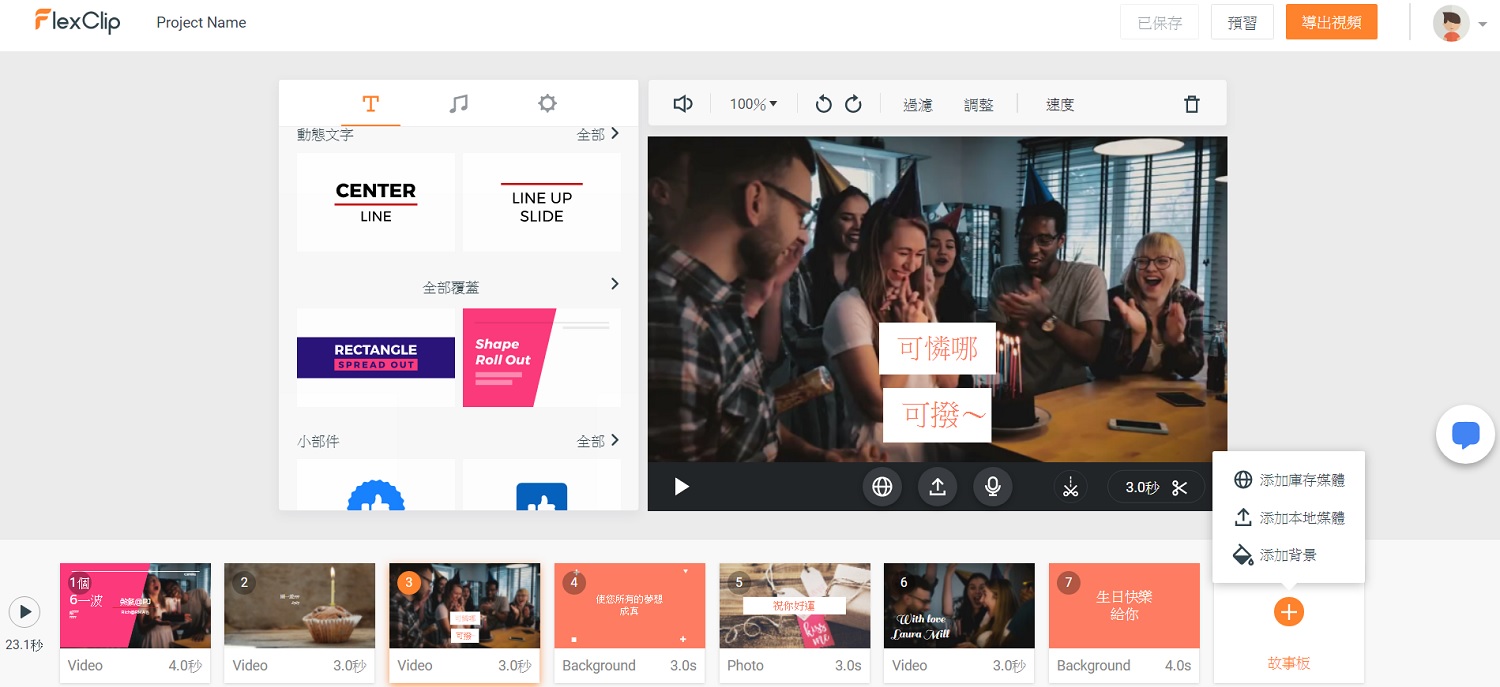
Task: Select storyboard clip 2 cupcake thumbnail
Action: [x=300, y=605]
